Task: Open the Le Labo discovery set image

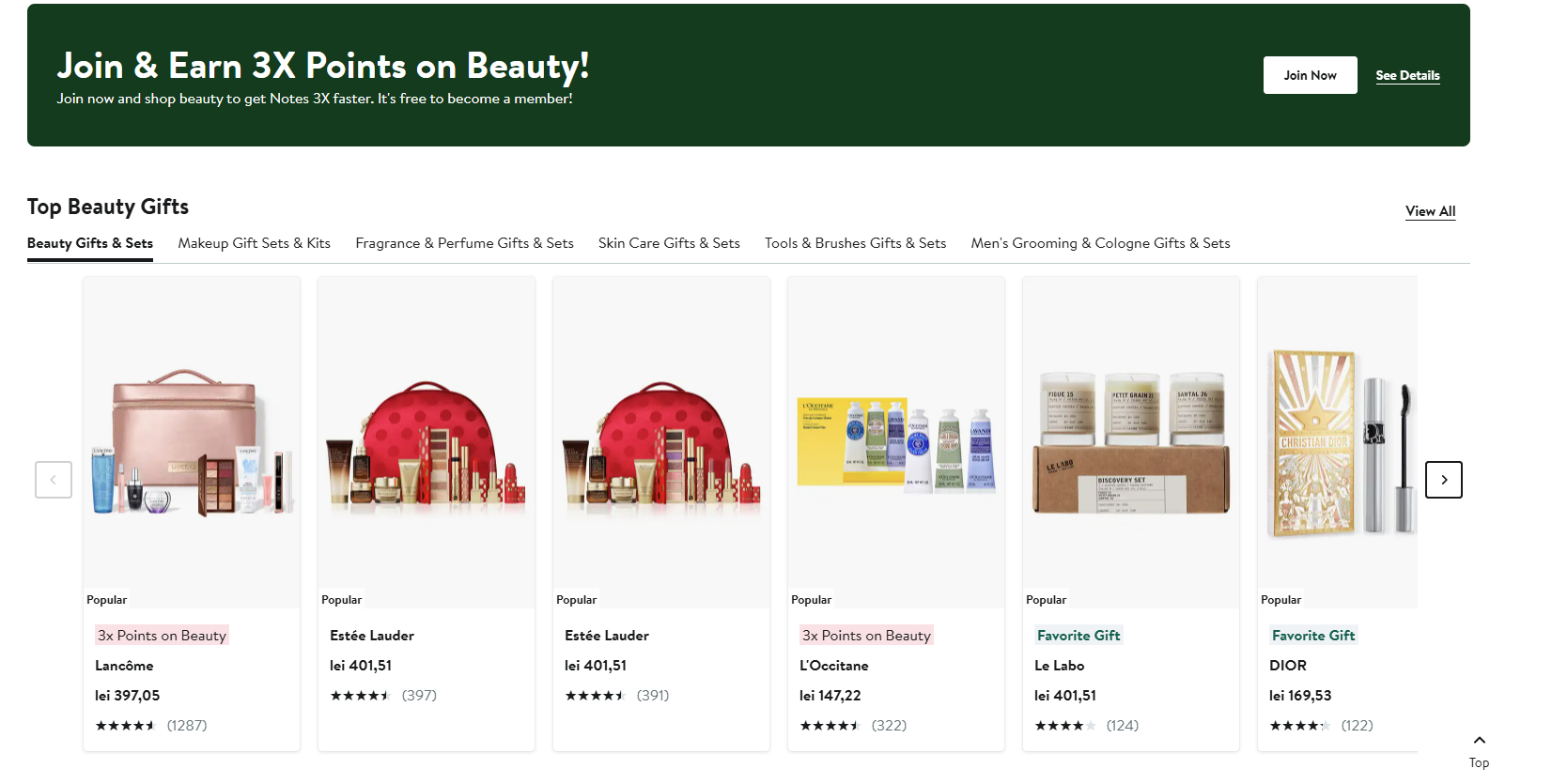Action: pos(1130,441)
